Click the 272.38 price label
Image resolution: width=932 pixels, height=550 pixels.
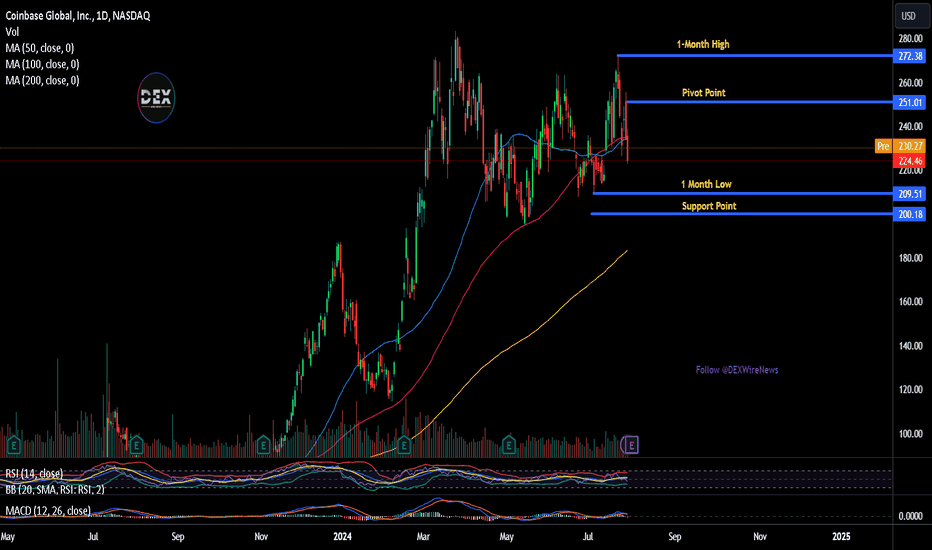(x=909, y=56)
